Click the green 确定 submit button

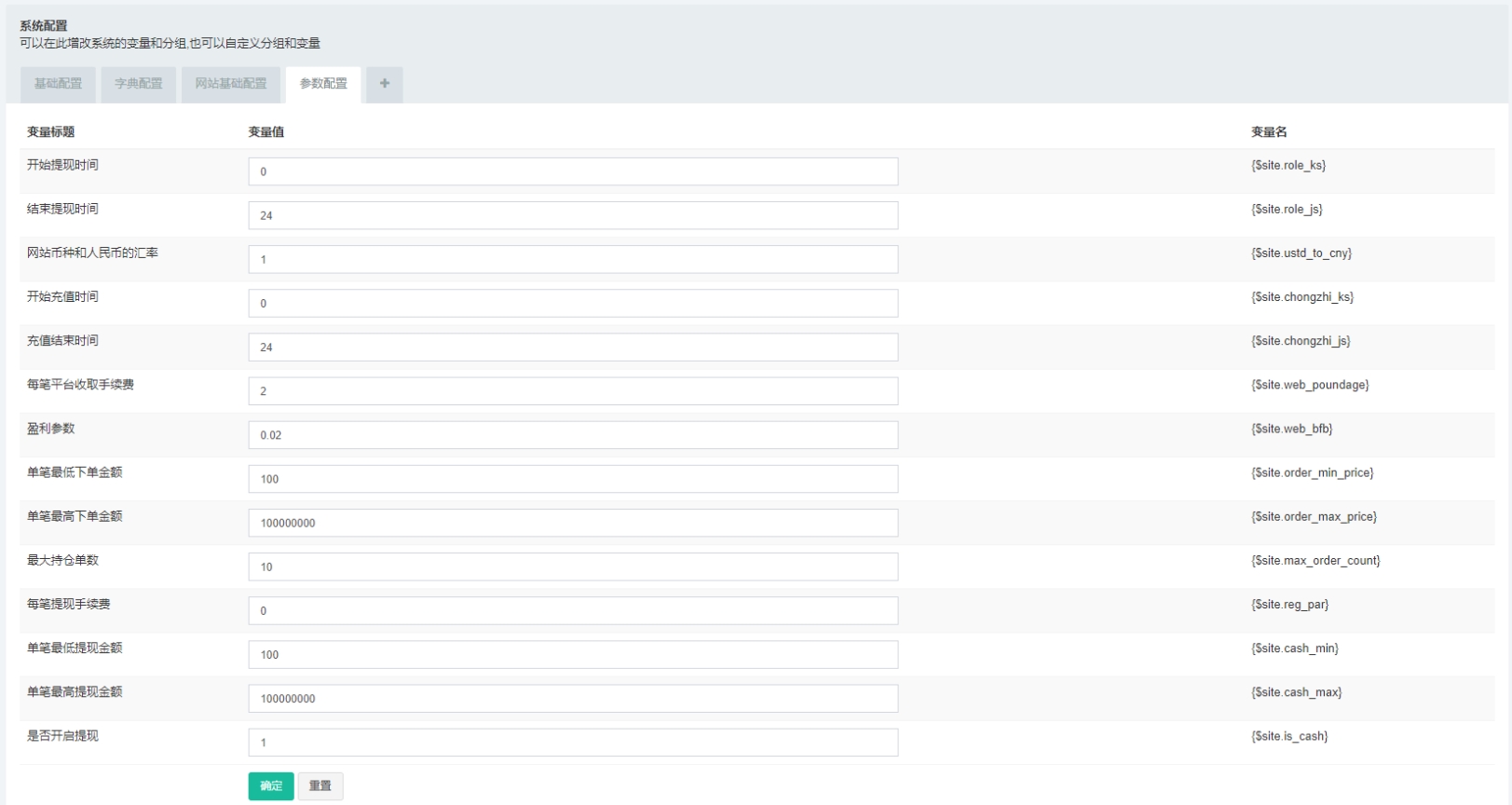point(271,786)
